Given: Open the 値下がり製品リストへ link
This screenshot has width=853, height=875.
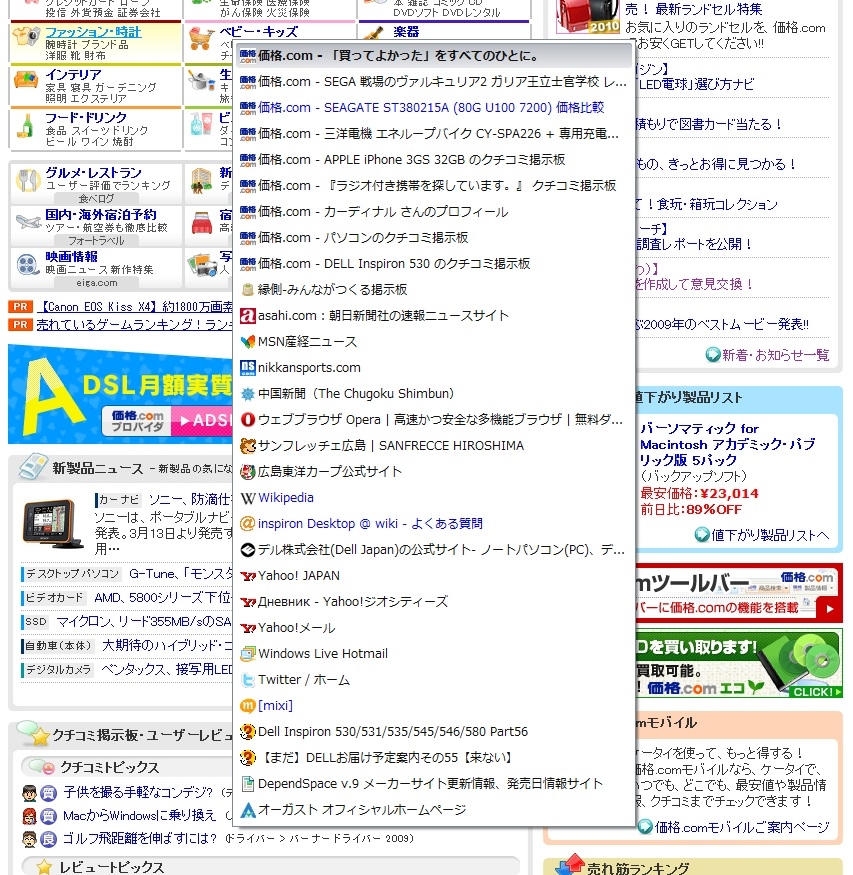Looking at the screenshot, I should pos(770,535).
